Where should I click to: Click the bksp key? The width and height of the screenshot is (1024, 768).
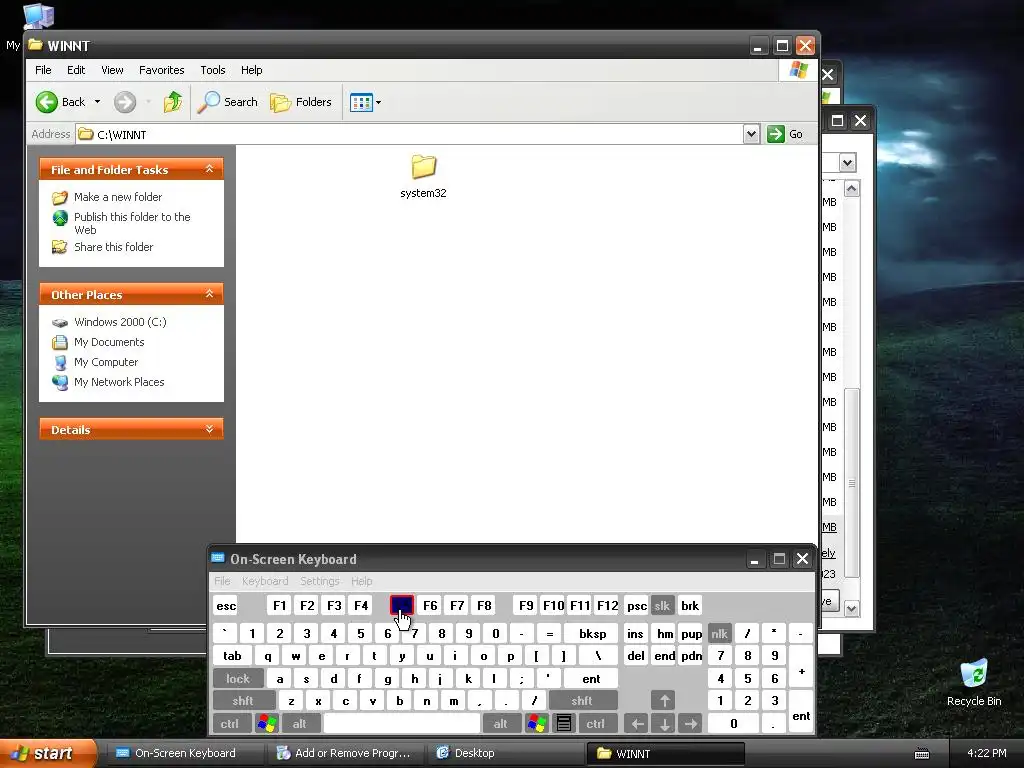[592, 633]
